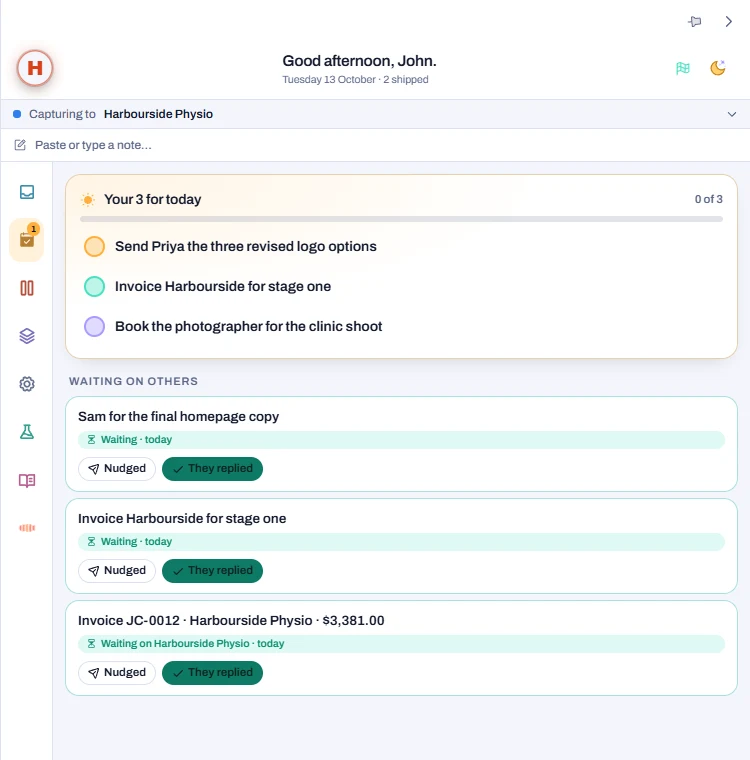Screen dimensions: 750x760
Task: Click the 0 of 3 counter
Action: 708,199
